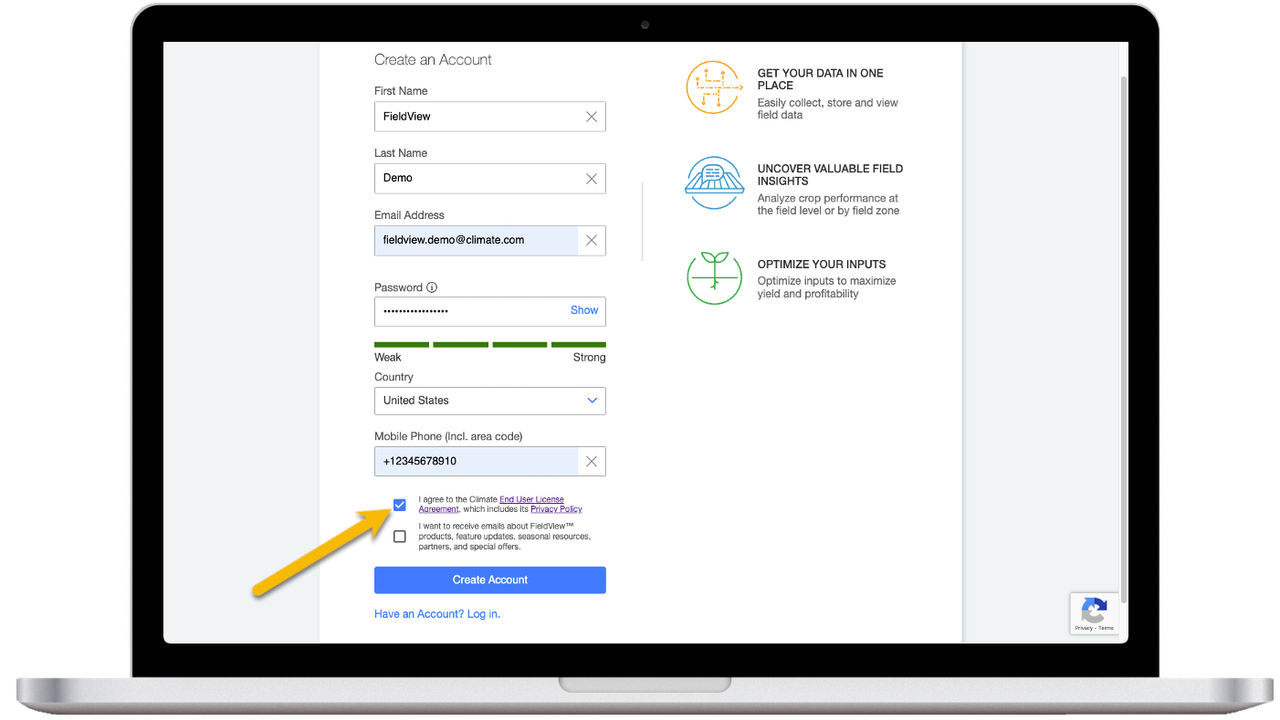Click the reCAPTCHA badge logo
The image size is (1280, 720).
coord(1094,610)
